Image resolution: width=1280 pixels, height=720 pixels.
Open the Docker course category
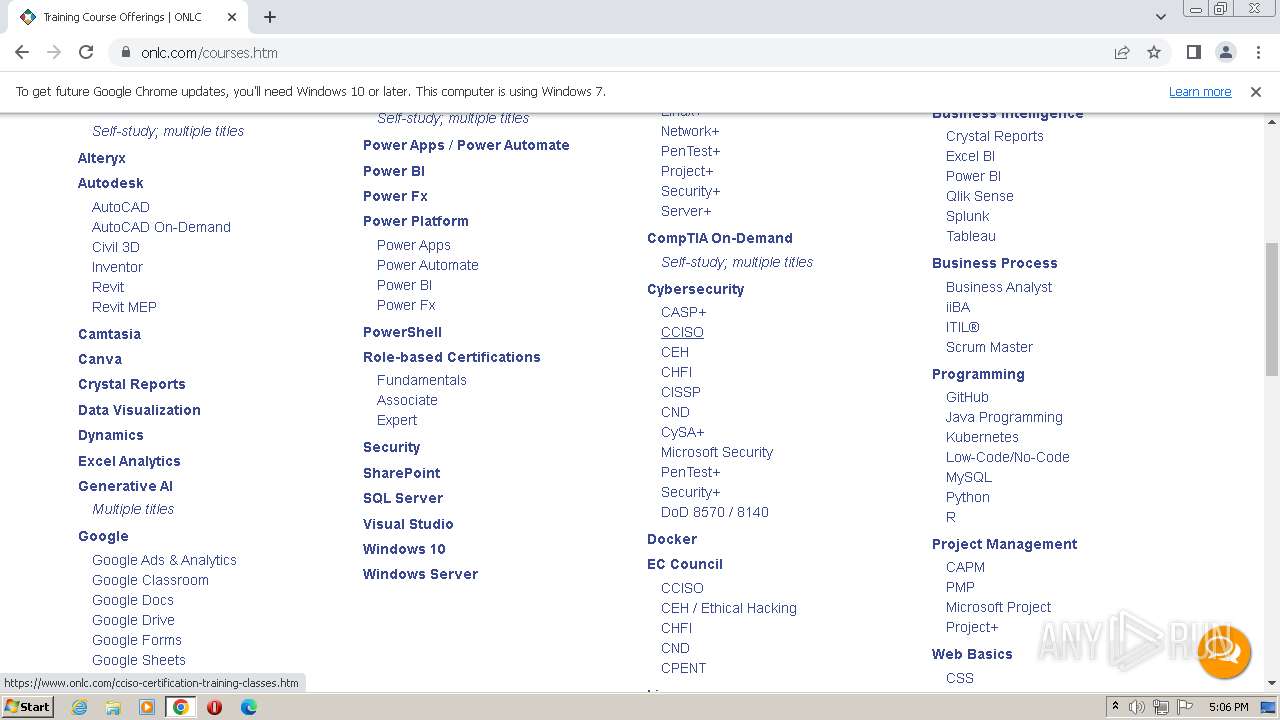[672, 539]
